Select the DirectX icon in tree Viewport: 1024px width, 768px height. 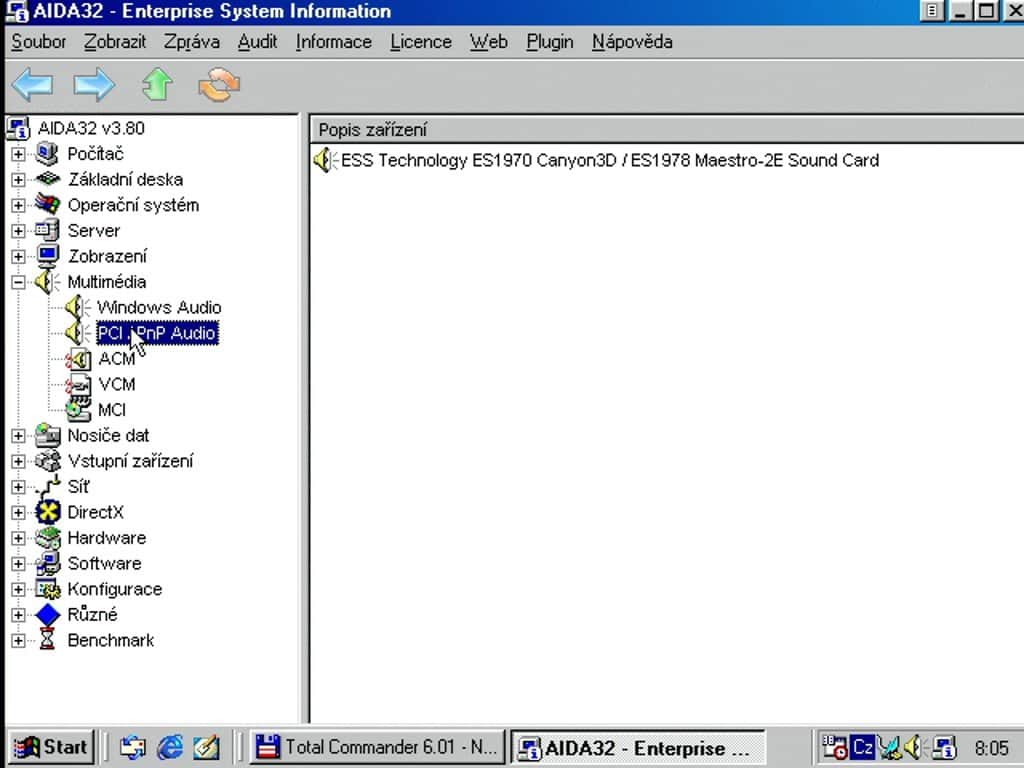[47, 512]
